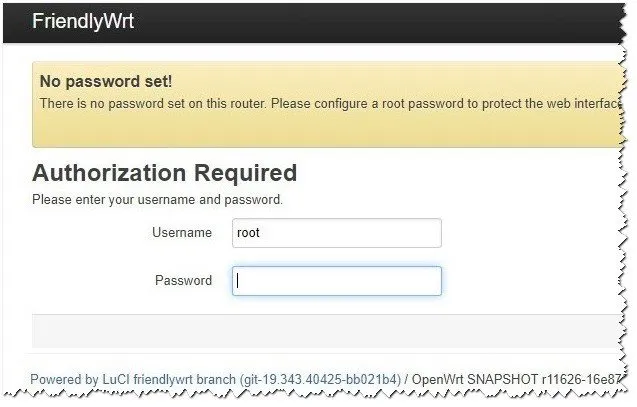This screenshot has width=637, height=407.
Task: Click the FriendlyWrt brand link
Action: click(x=83, y=22)
